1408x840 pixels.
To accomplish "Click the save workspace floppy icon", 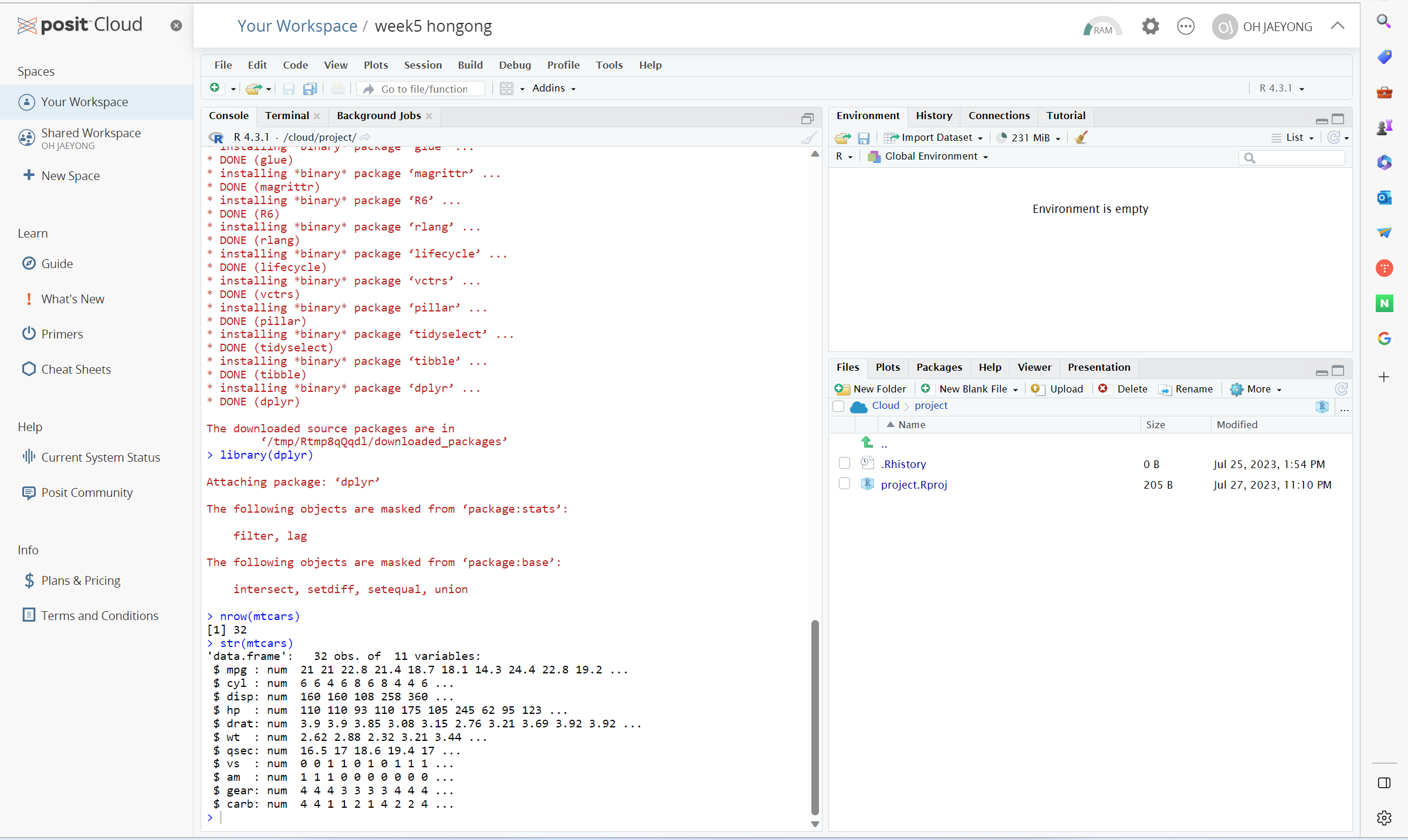I will pos(863,138).
